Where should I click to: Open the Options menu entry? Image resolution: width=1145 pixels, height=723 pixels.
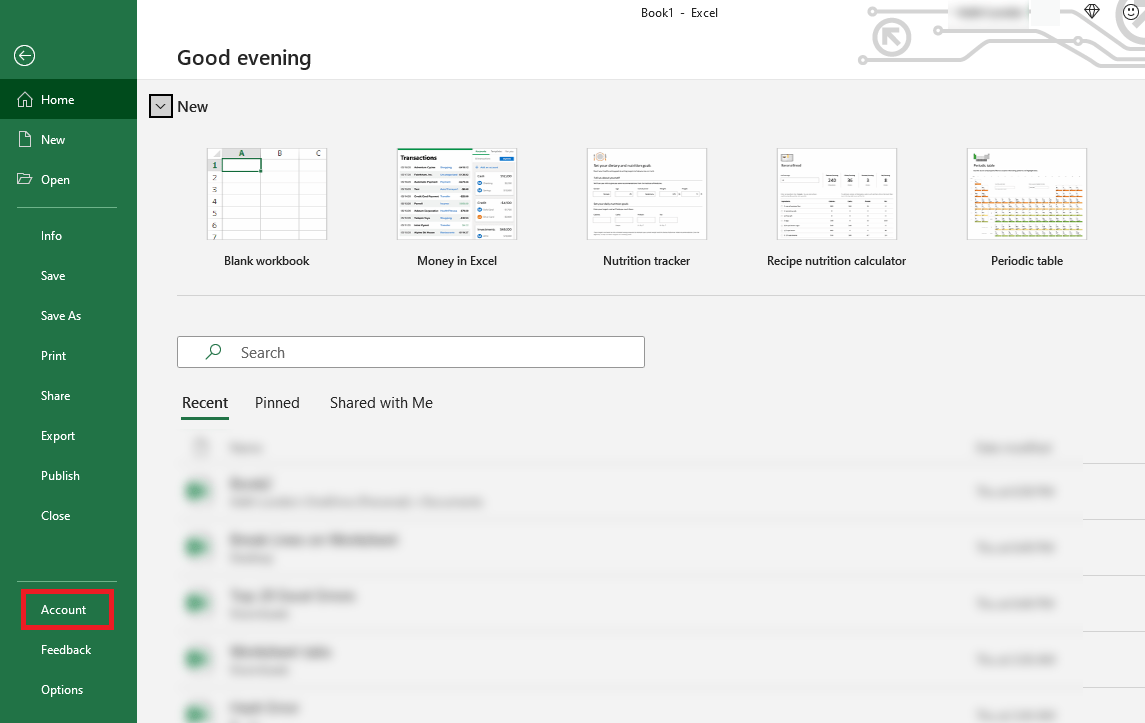coord(62,689)
